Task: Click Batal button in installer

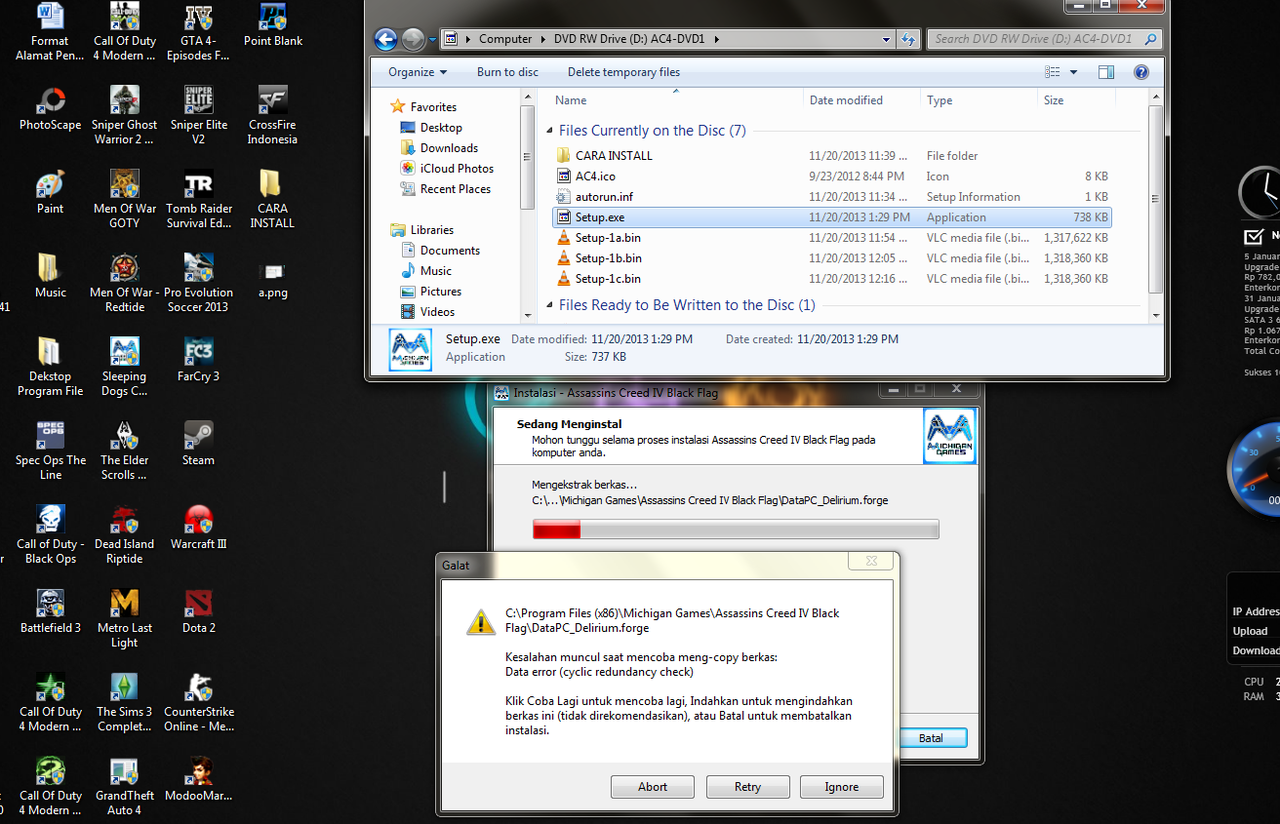Action: click(931, 738)
